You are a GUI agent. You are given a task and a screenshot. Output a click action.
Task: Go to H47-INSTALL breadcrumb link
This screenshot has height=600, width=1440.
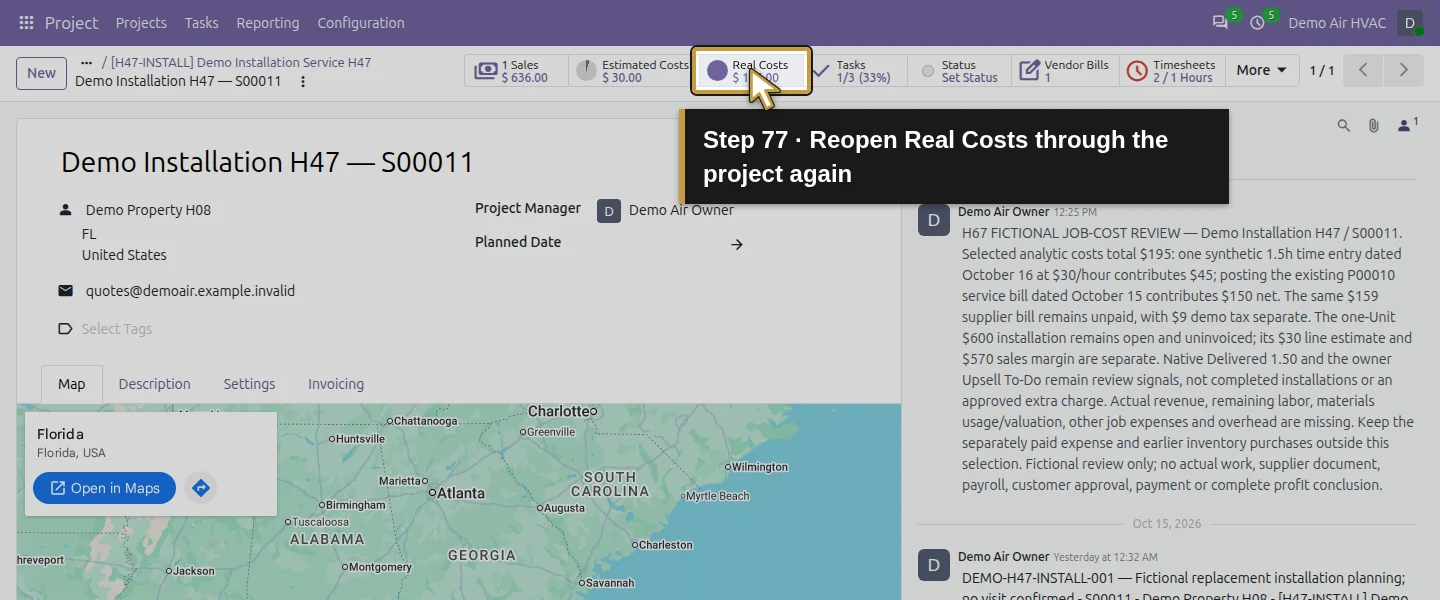point(241,62)
